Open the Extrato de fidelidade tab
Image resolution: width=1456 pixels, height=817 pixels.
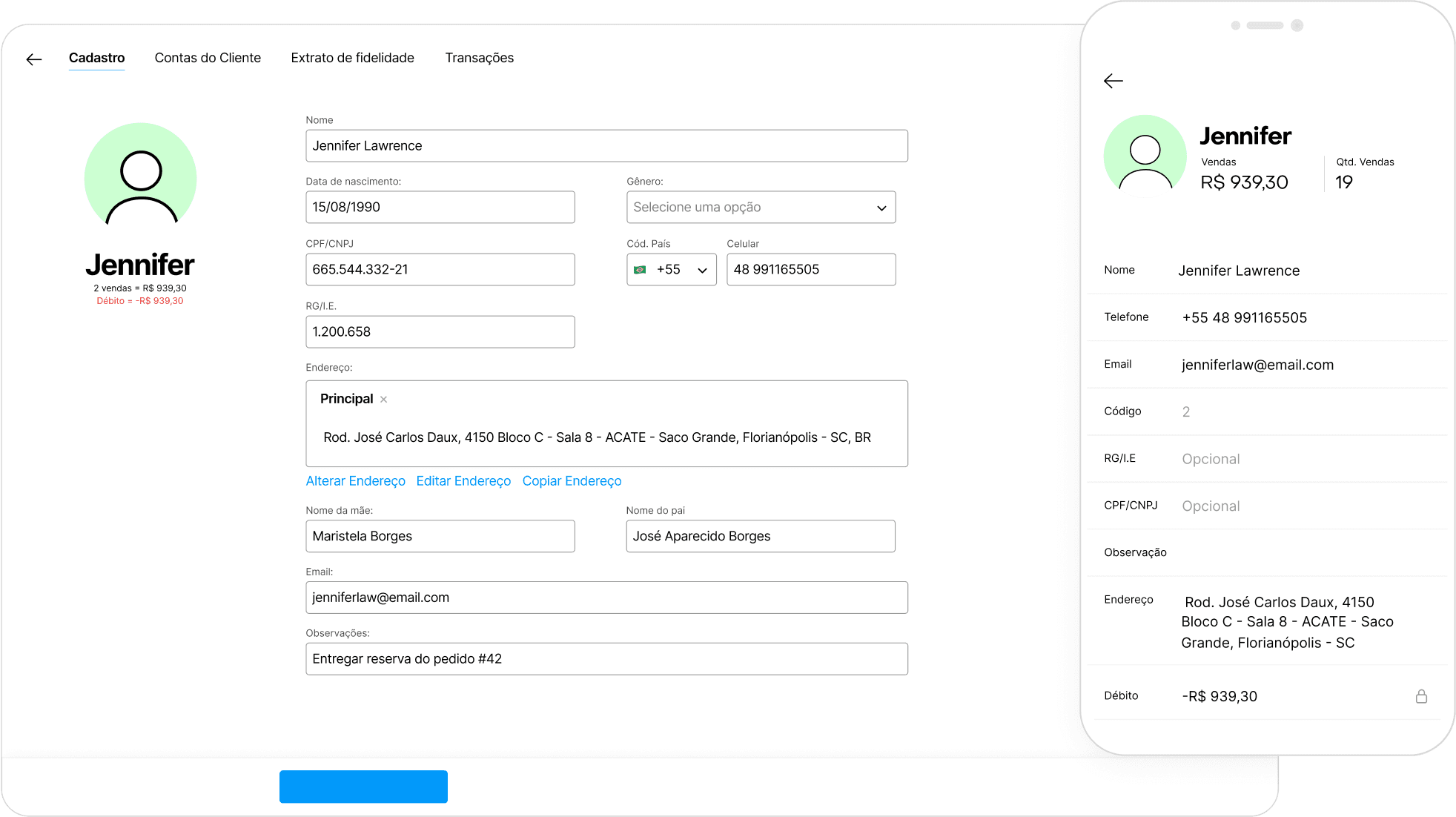point(352,58)
